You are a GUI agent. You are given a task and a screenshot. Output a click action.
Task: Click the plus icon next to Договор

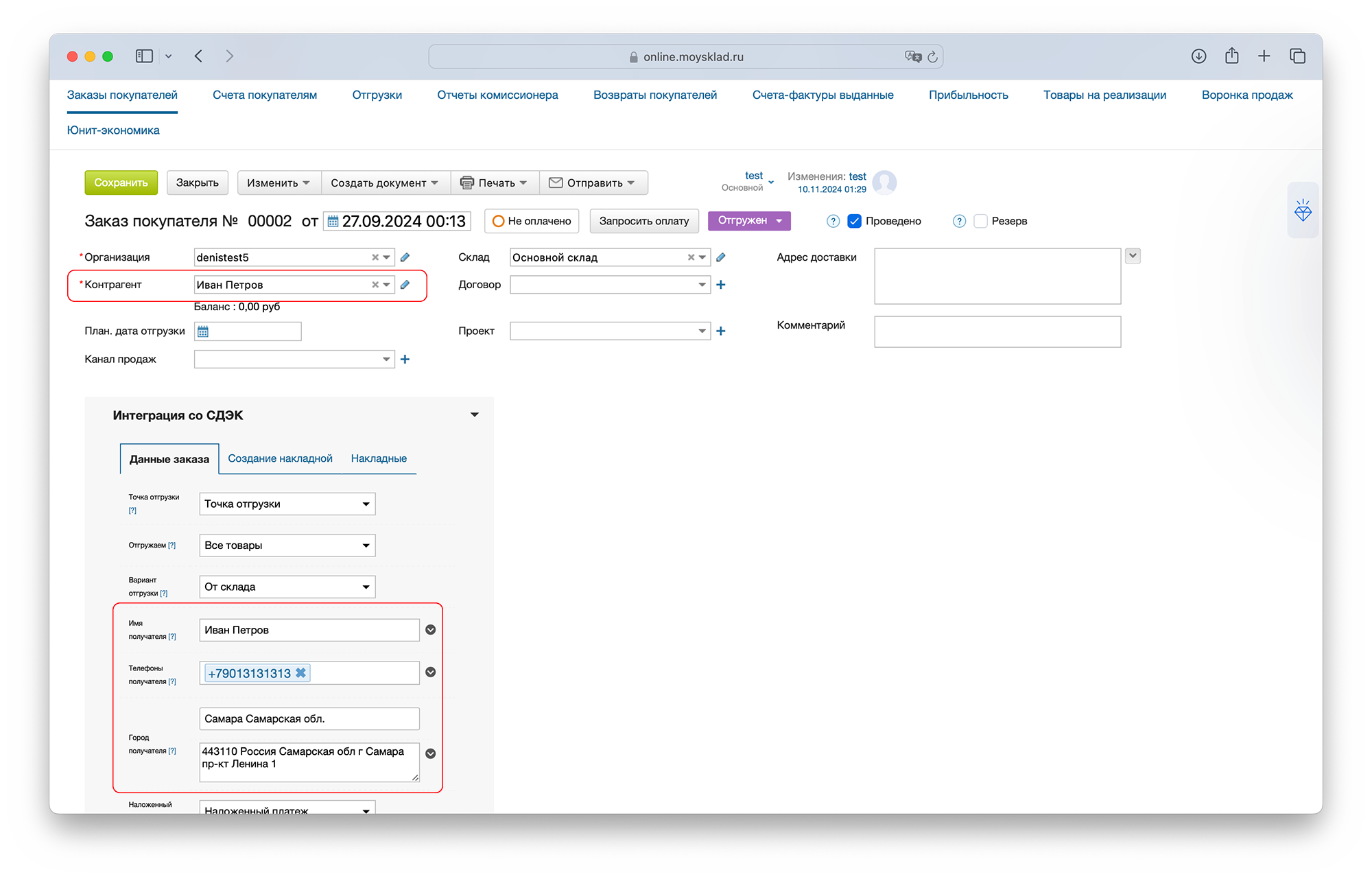pyautogui.click(x=721, y=285)
